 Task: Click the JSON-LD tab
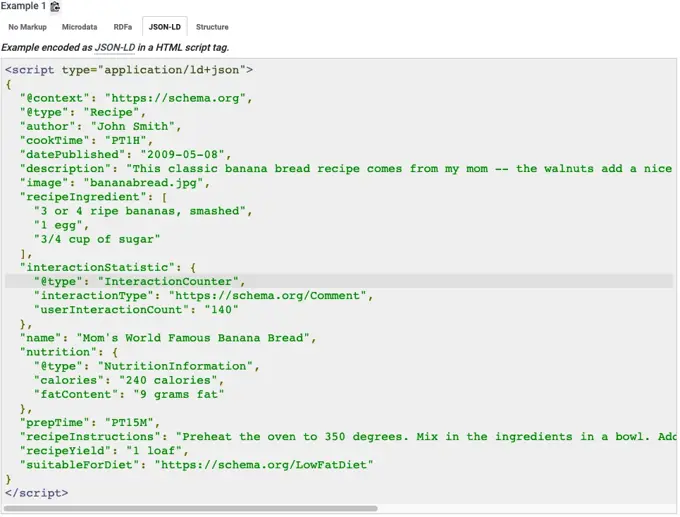tap(165, 27)
